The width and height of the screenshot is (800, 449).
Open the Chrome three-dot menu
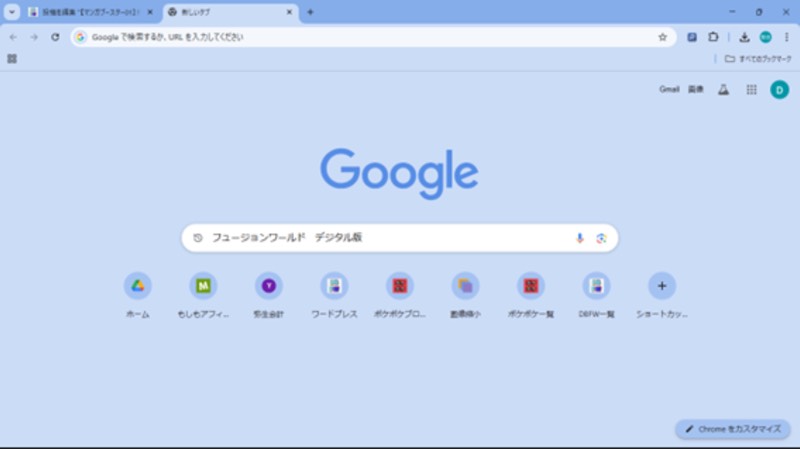[786, 37]
